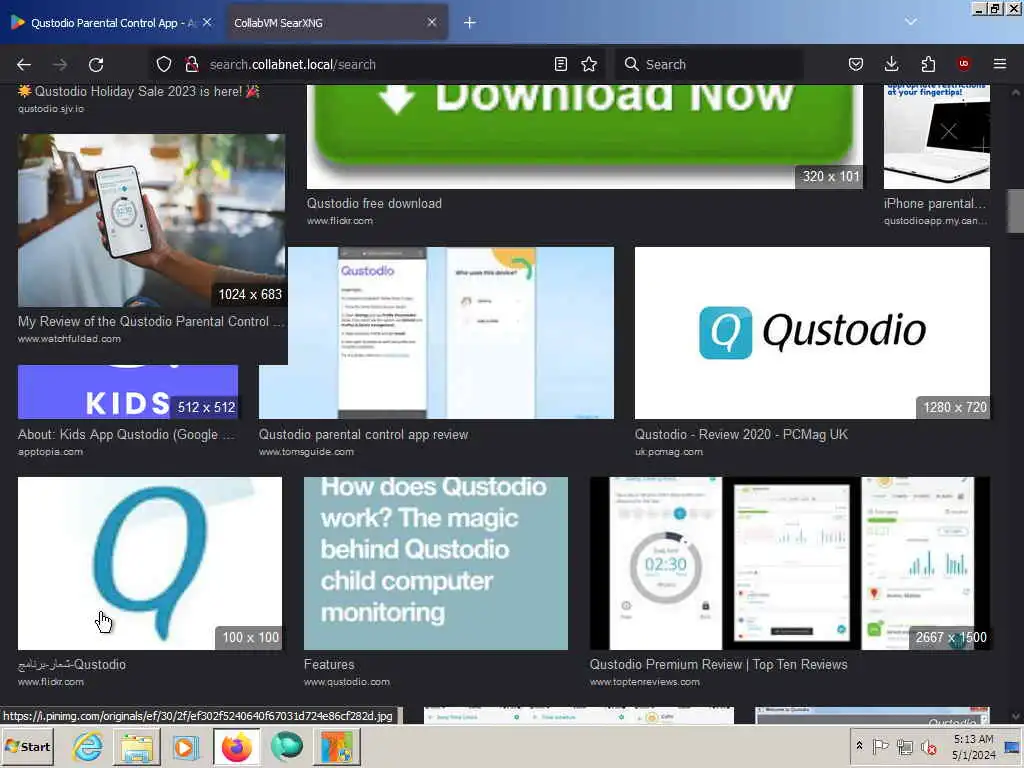Open the KIDS app image result
Screen dimensions: 1024x768
click(x=128, y=391)
